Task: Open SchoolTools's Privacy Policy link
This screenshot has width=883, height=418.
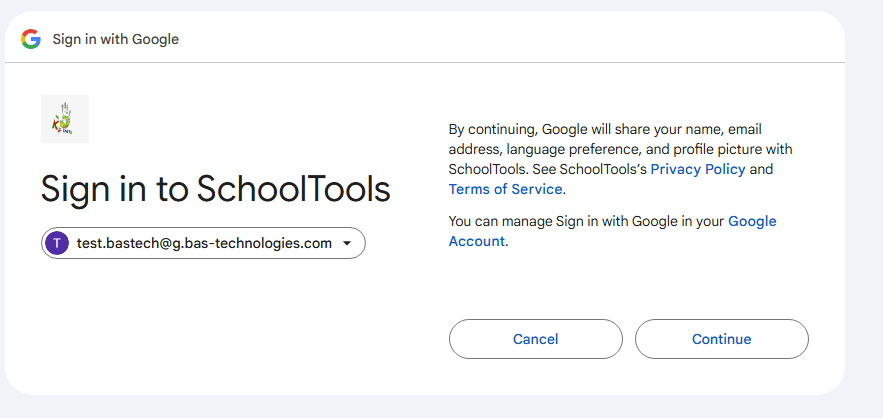Action: point(697,169)
